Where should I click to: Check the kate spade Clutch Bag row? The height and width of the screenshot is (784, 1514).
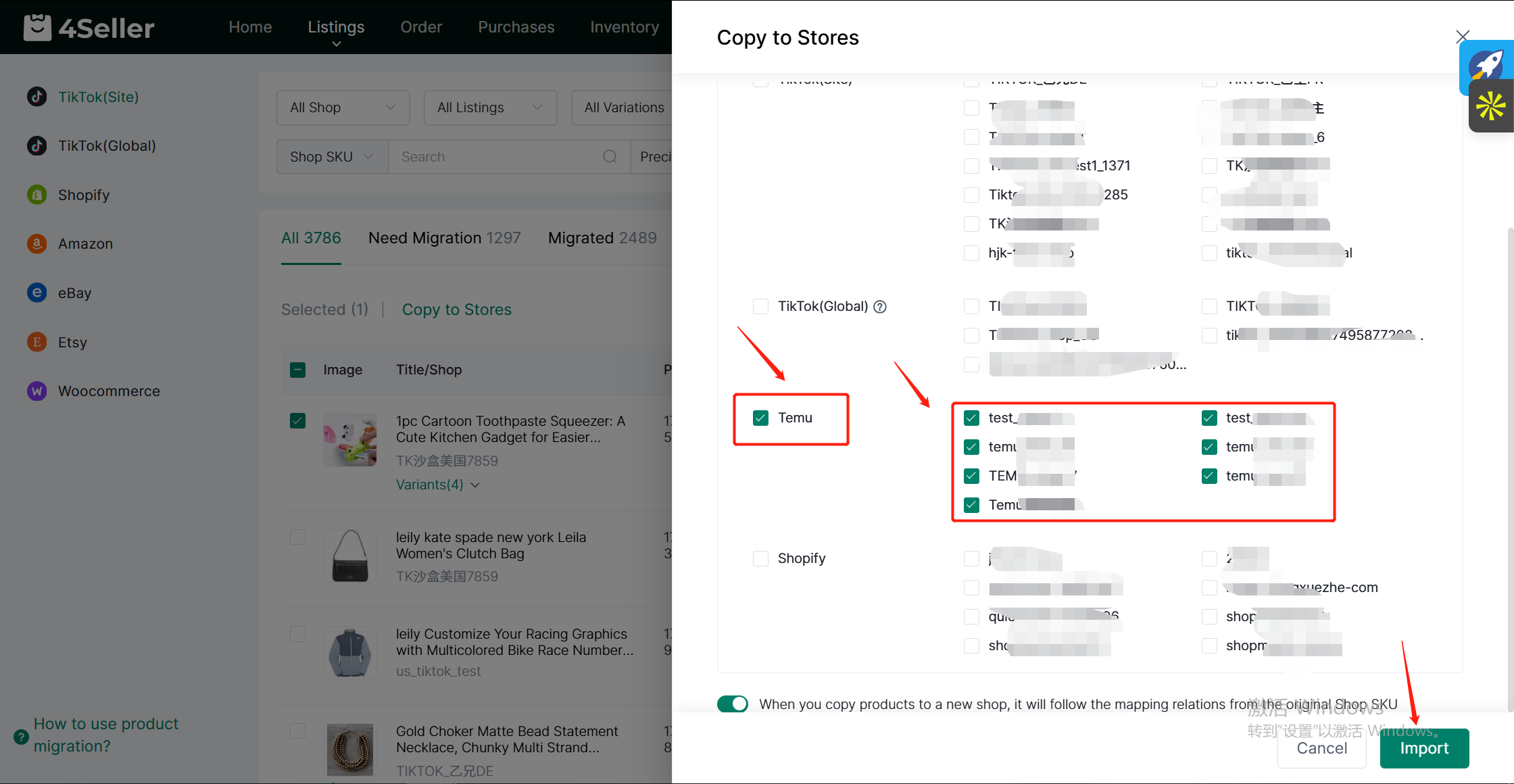pyautogui.click(x=297, y=537)
